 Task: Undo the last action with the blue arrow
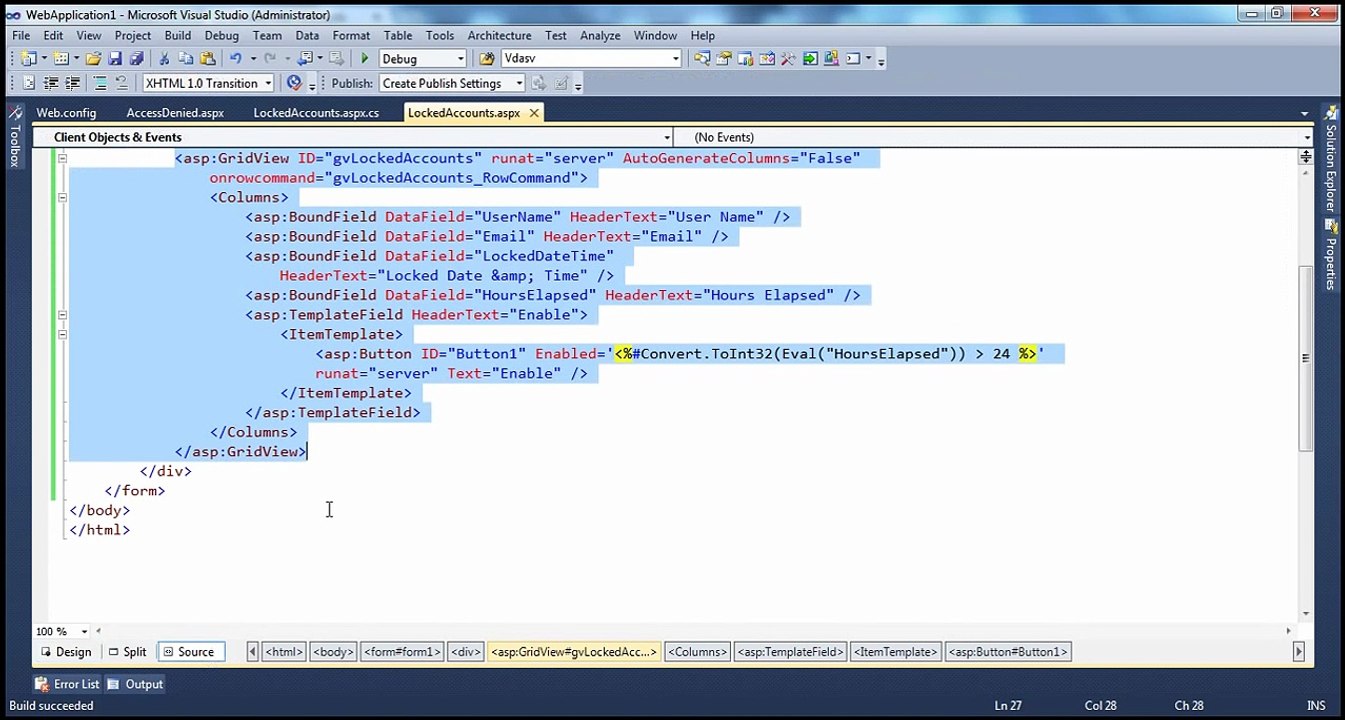click(x=235, y=59)
